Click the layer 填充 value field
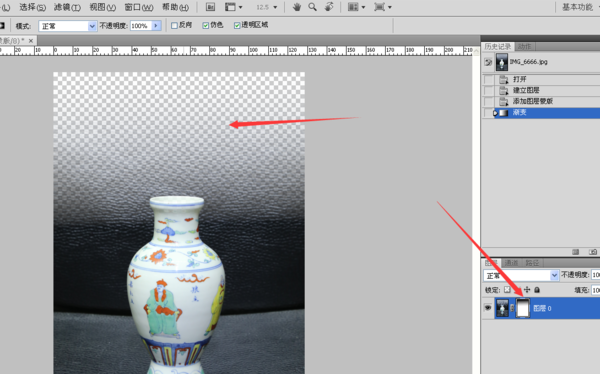The height and width of the screenshot is (374, 600). 595,290
